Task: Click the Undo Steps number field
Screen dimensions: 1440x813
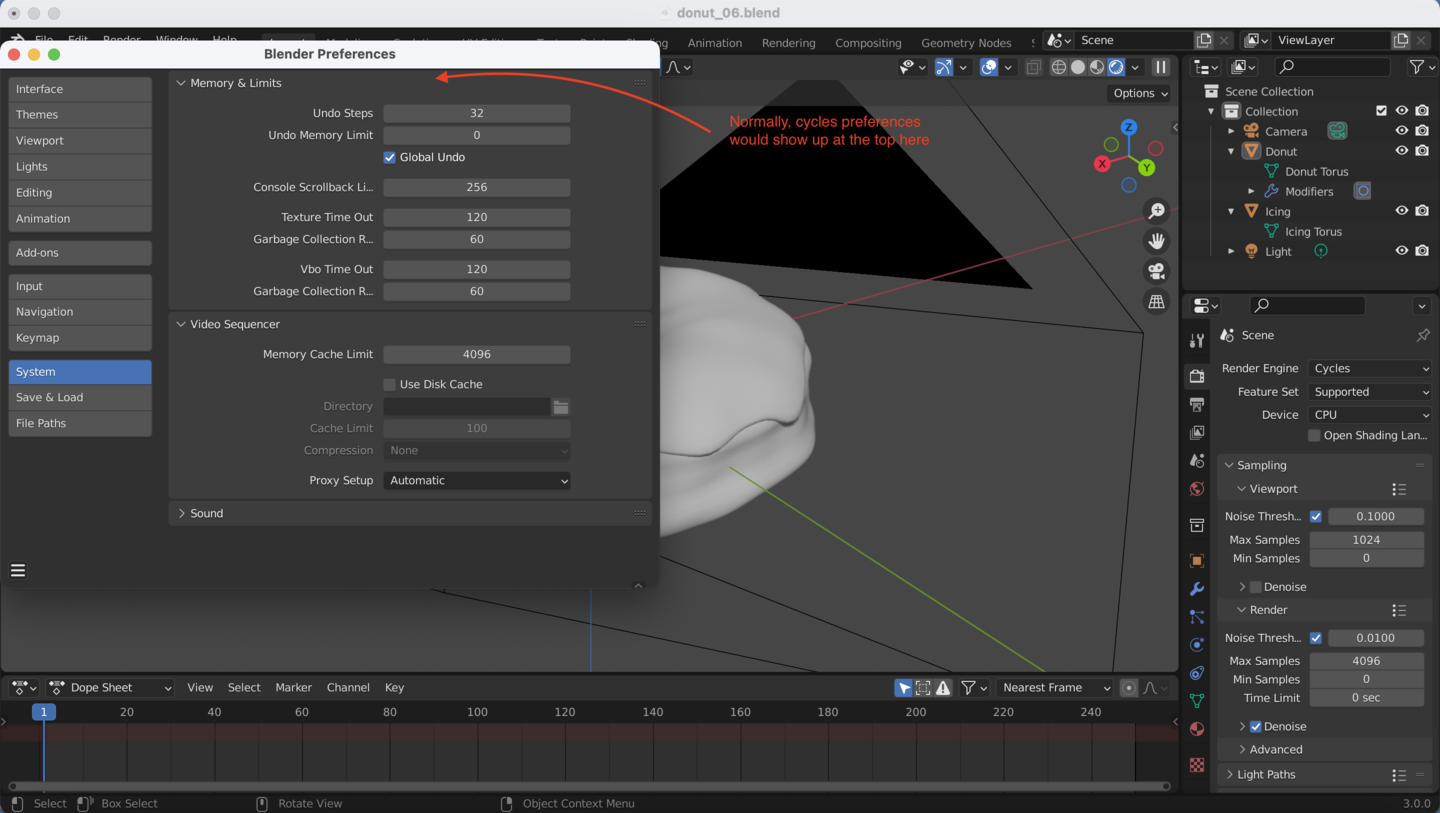Action: 477,113
